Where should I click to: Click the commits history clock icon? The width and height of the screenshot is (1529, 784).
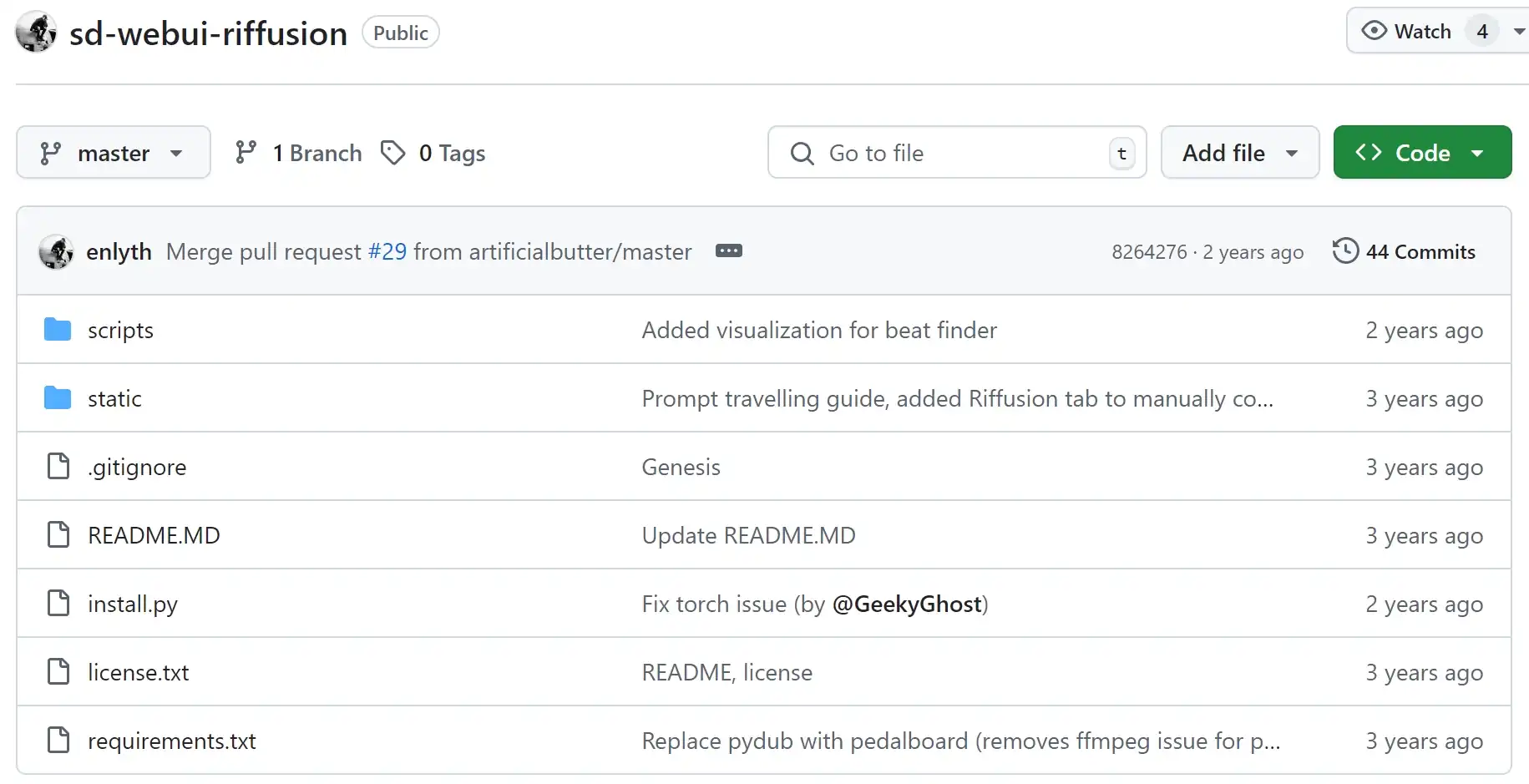1345,251
